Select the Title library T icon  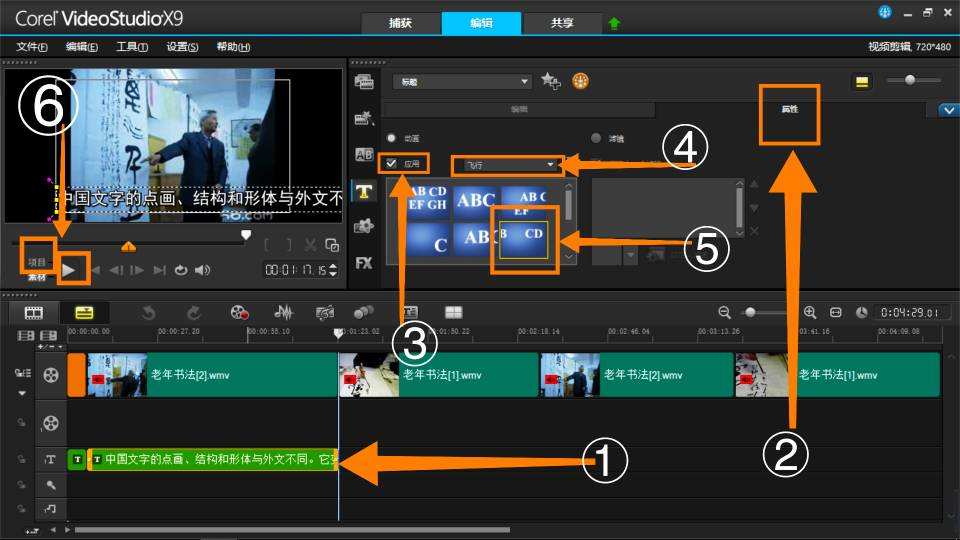(x=364, y=192)
